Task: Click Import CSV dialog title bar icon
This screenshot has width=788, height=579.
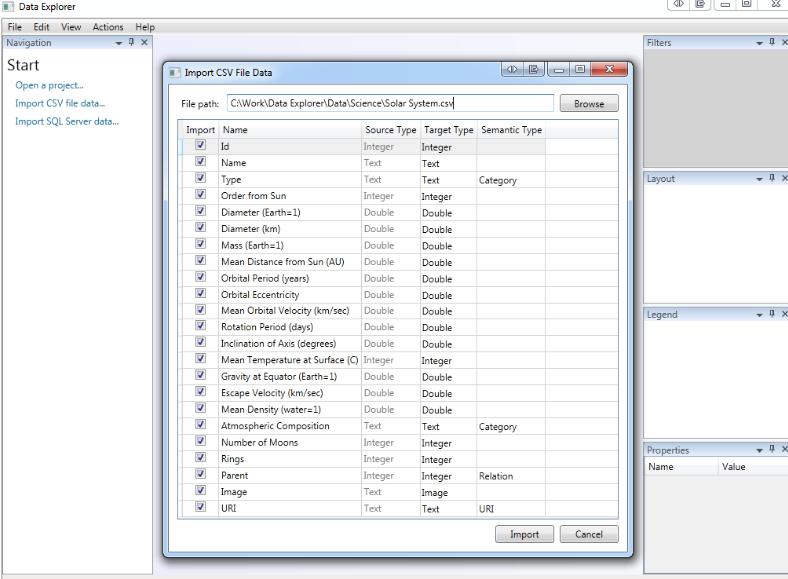Action: tap(175, 73)
